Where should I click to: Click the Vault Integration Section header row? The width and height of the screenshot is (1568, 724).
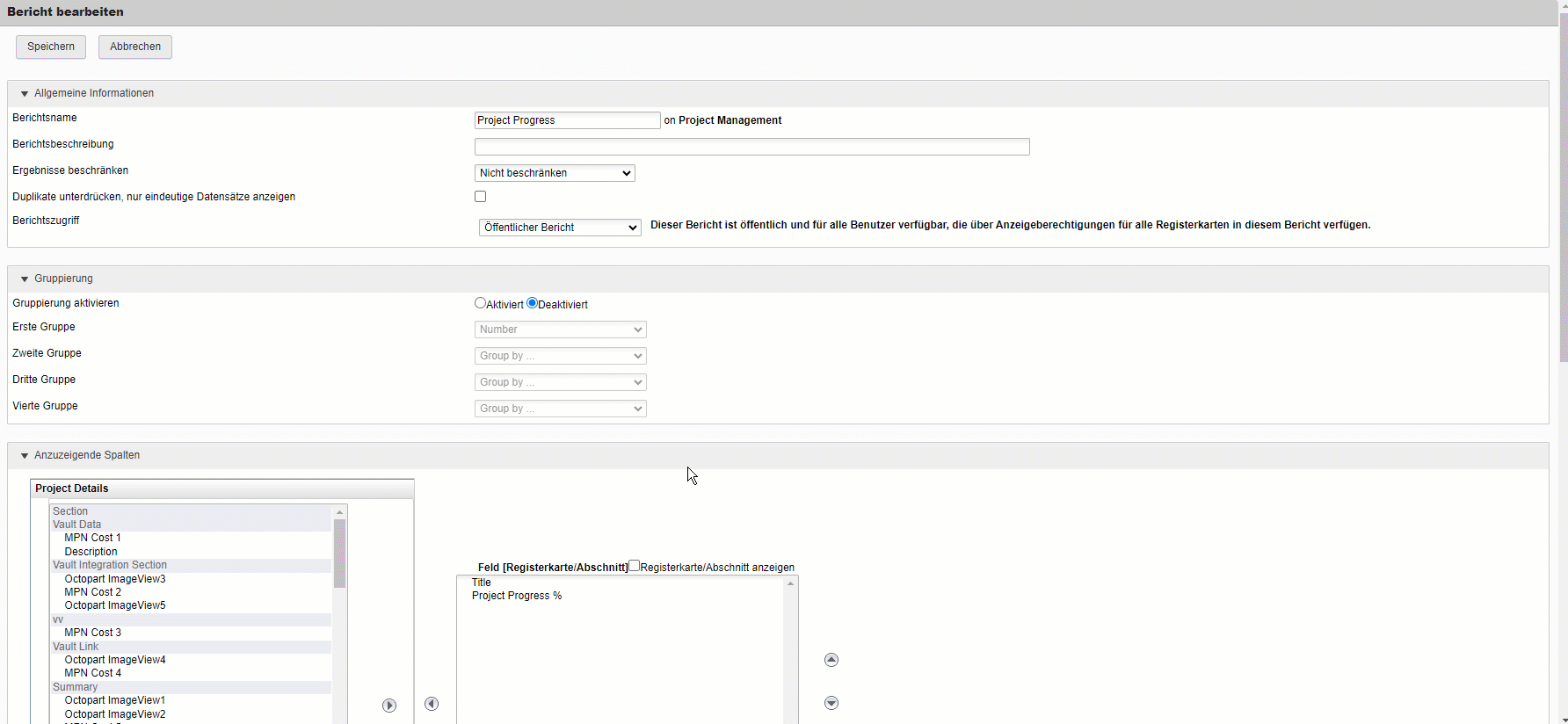pos(191,565)
